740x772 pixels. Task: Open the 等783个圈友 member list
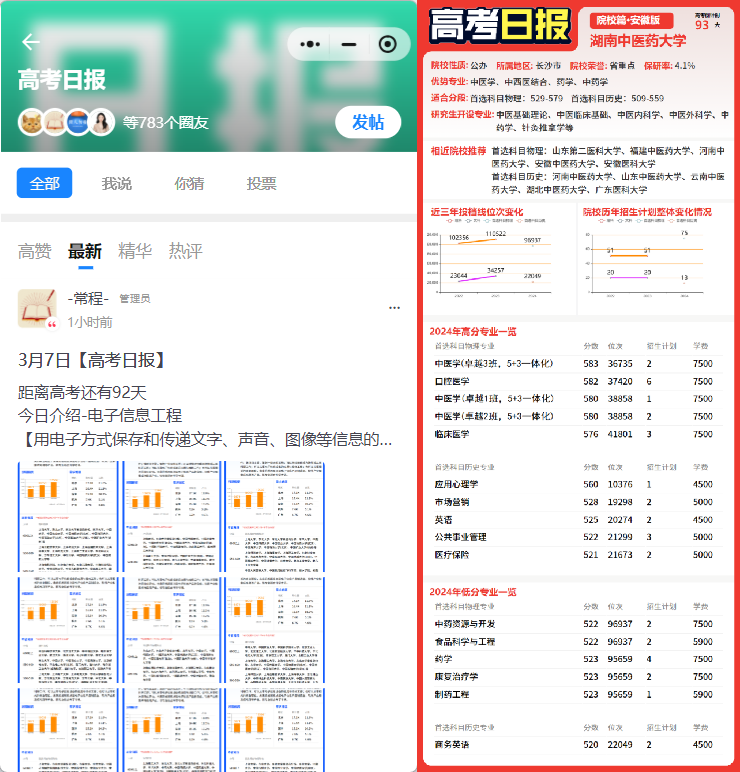point(165,123)
